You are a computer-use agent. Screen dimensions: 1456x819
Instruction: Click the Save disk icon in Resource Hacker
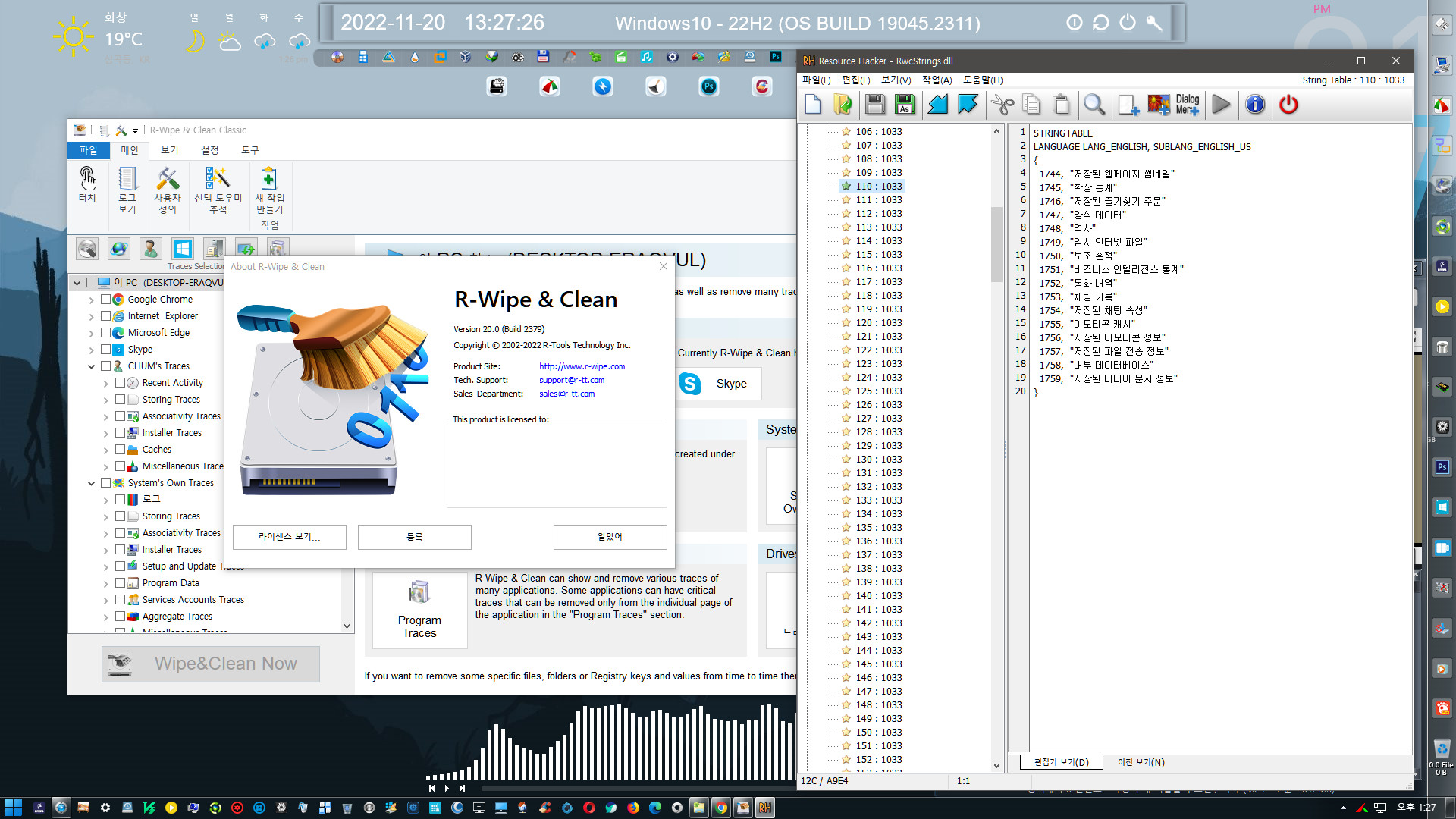(874, 105)
